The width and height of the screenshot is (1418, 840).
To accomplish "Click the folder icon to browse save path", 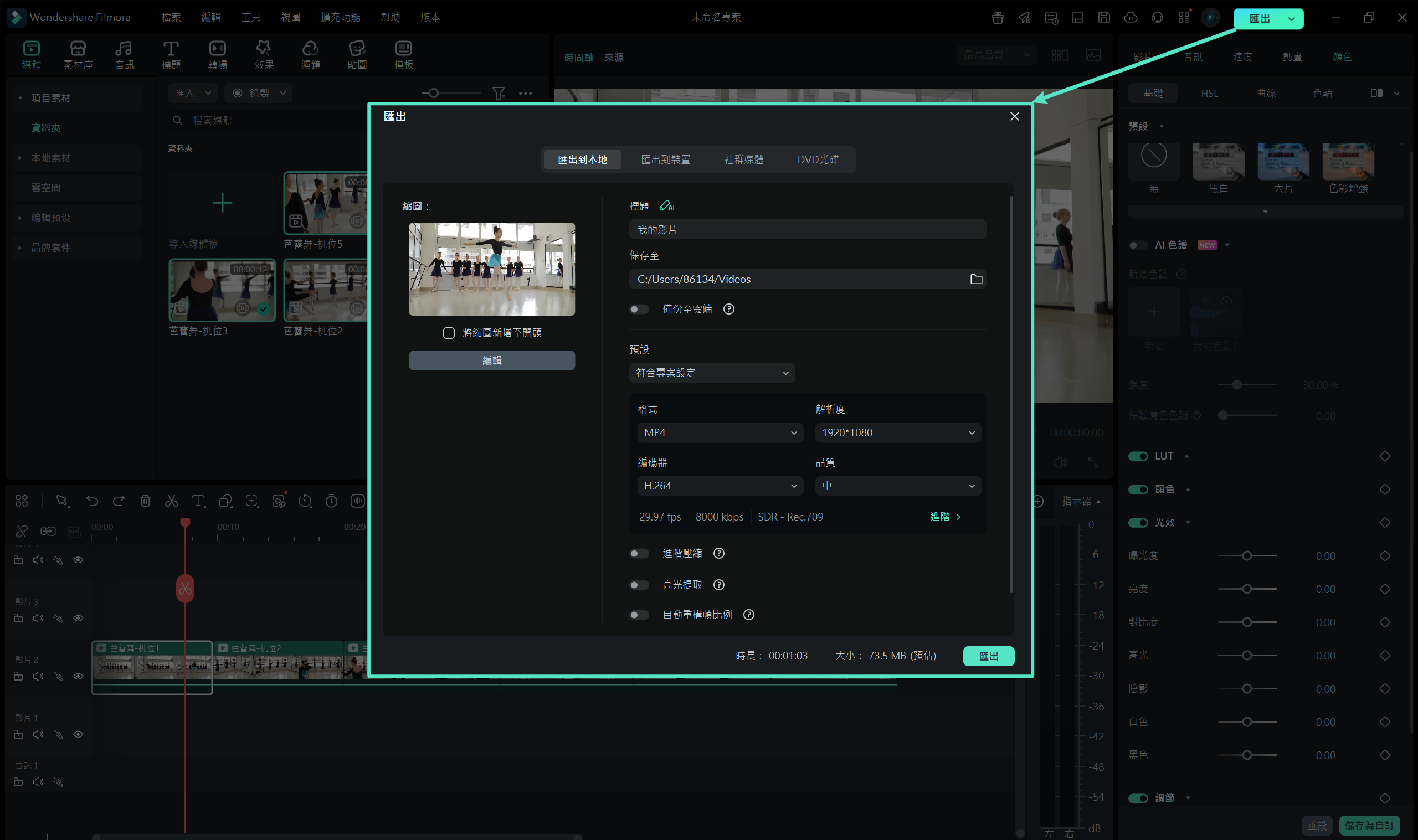I will coord(976,279).
